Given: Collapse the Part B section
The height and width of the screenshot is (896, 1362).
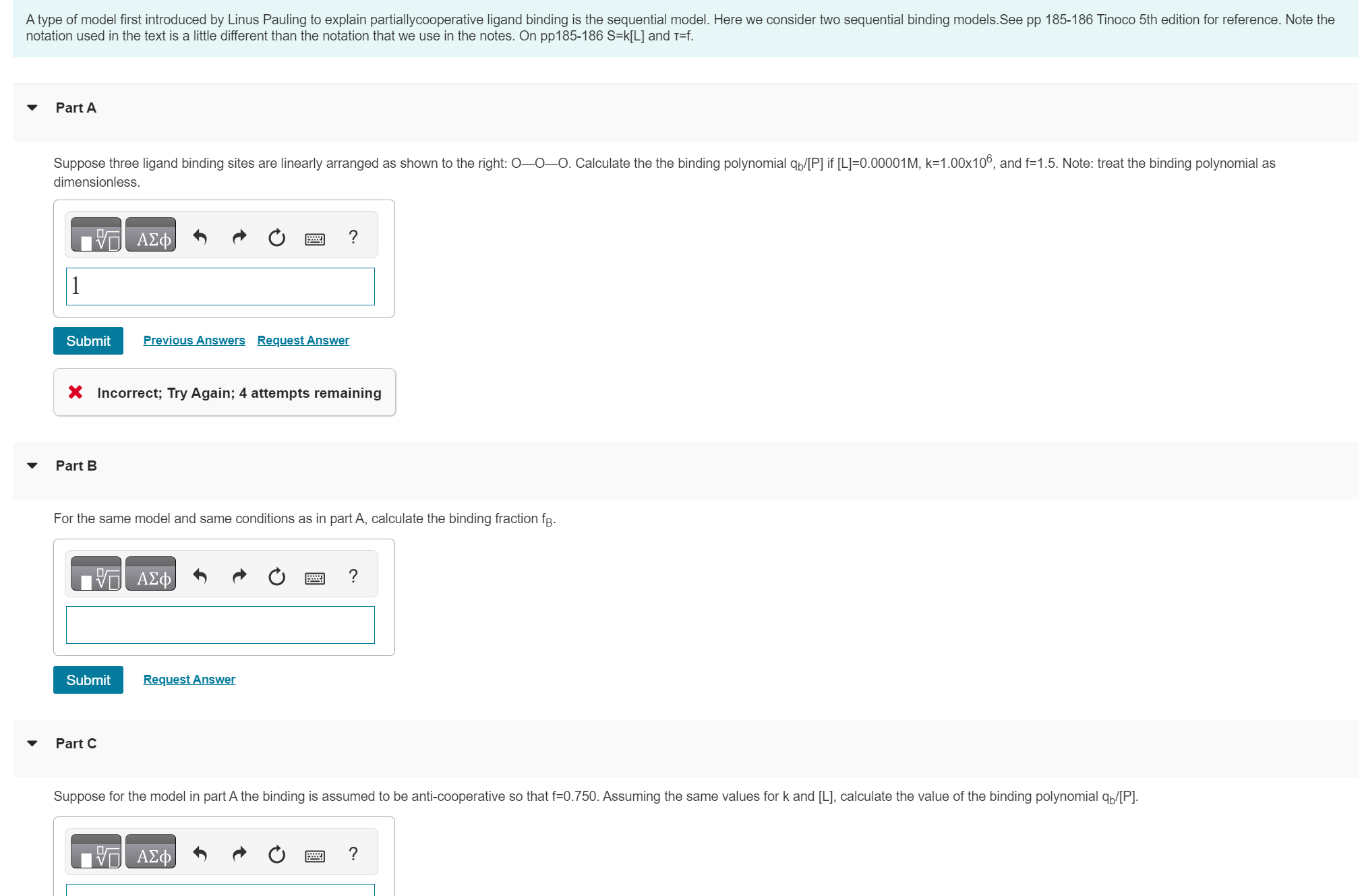Looking at the screenshot, I should (32, 465).
